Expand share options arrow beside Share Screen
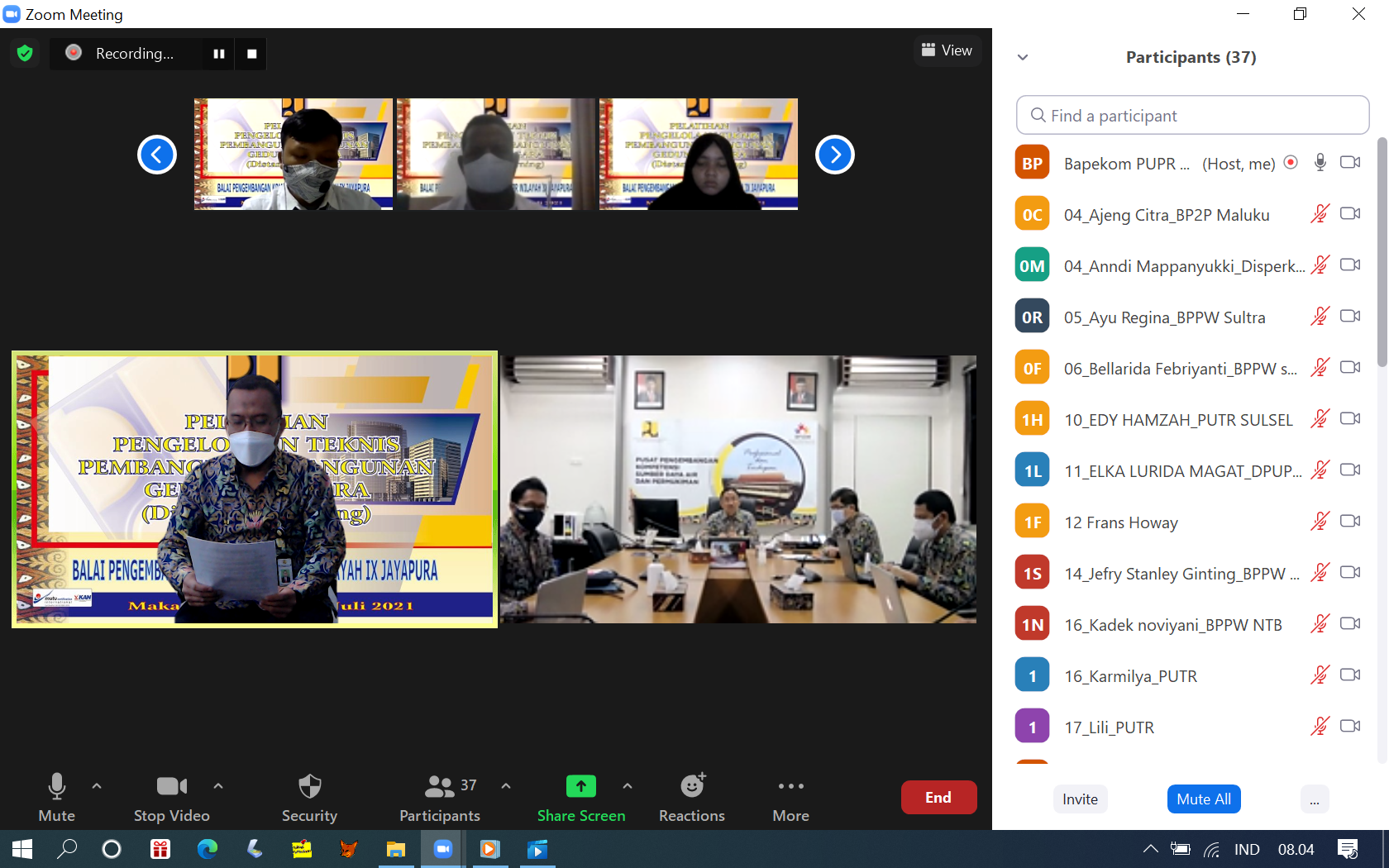Image resolution: width=1389 pixels, height=868 pixels. [628, 786]
